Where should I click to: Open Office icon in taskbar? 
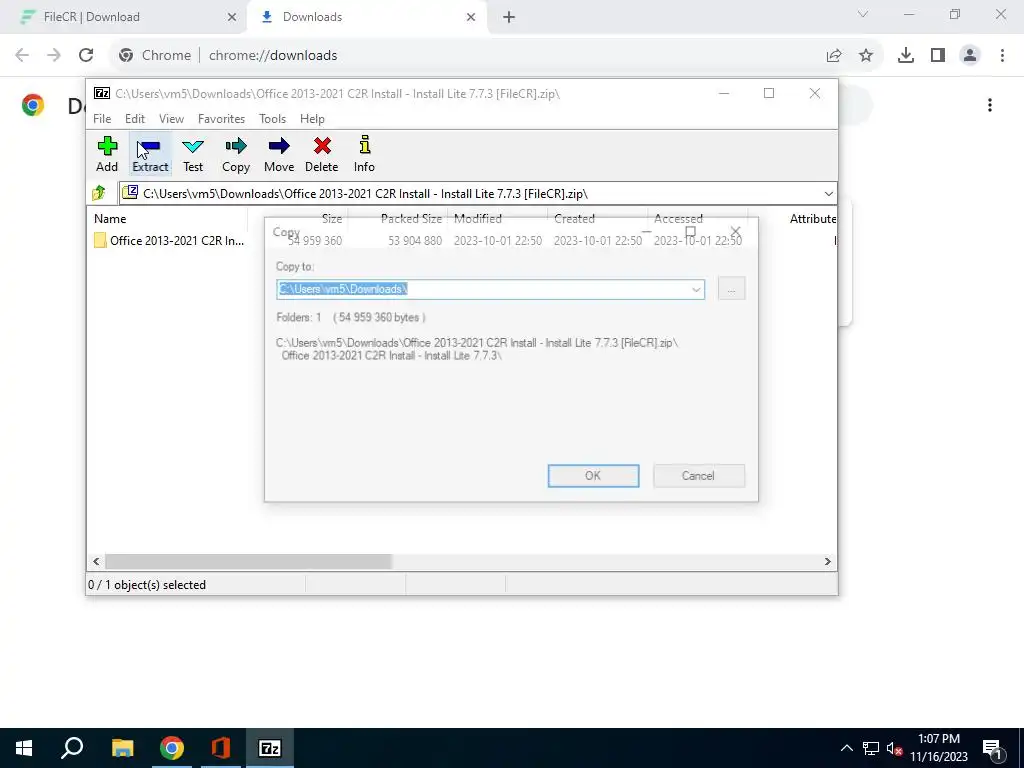221,748
